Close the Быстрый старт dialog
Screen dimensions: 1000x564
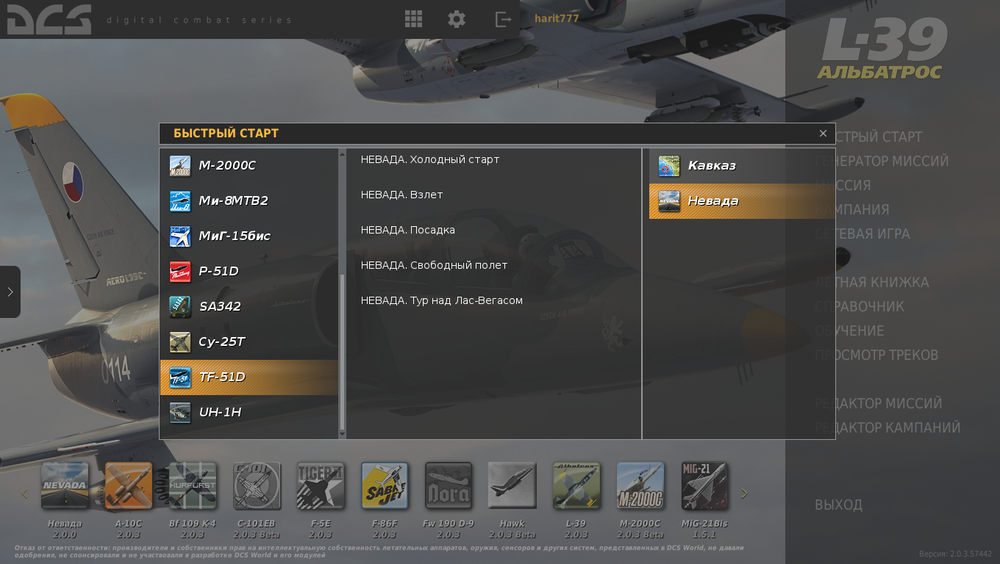pyautogui.click(x=823, y=133)
